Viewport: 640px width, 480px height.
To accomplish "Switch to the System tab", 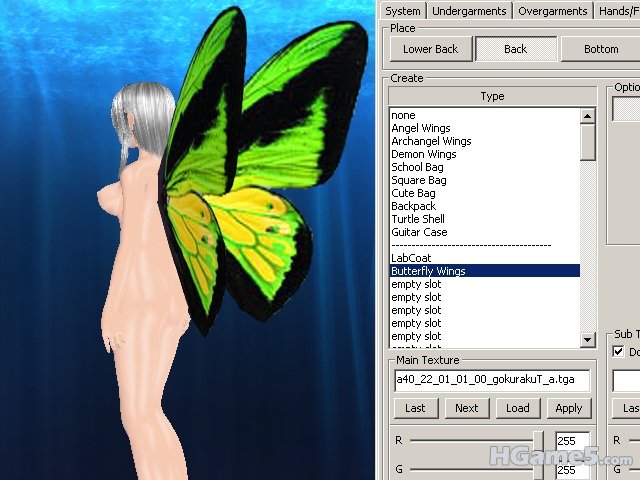I will pyautogui.click(x=403, y=11).
